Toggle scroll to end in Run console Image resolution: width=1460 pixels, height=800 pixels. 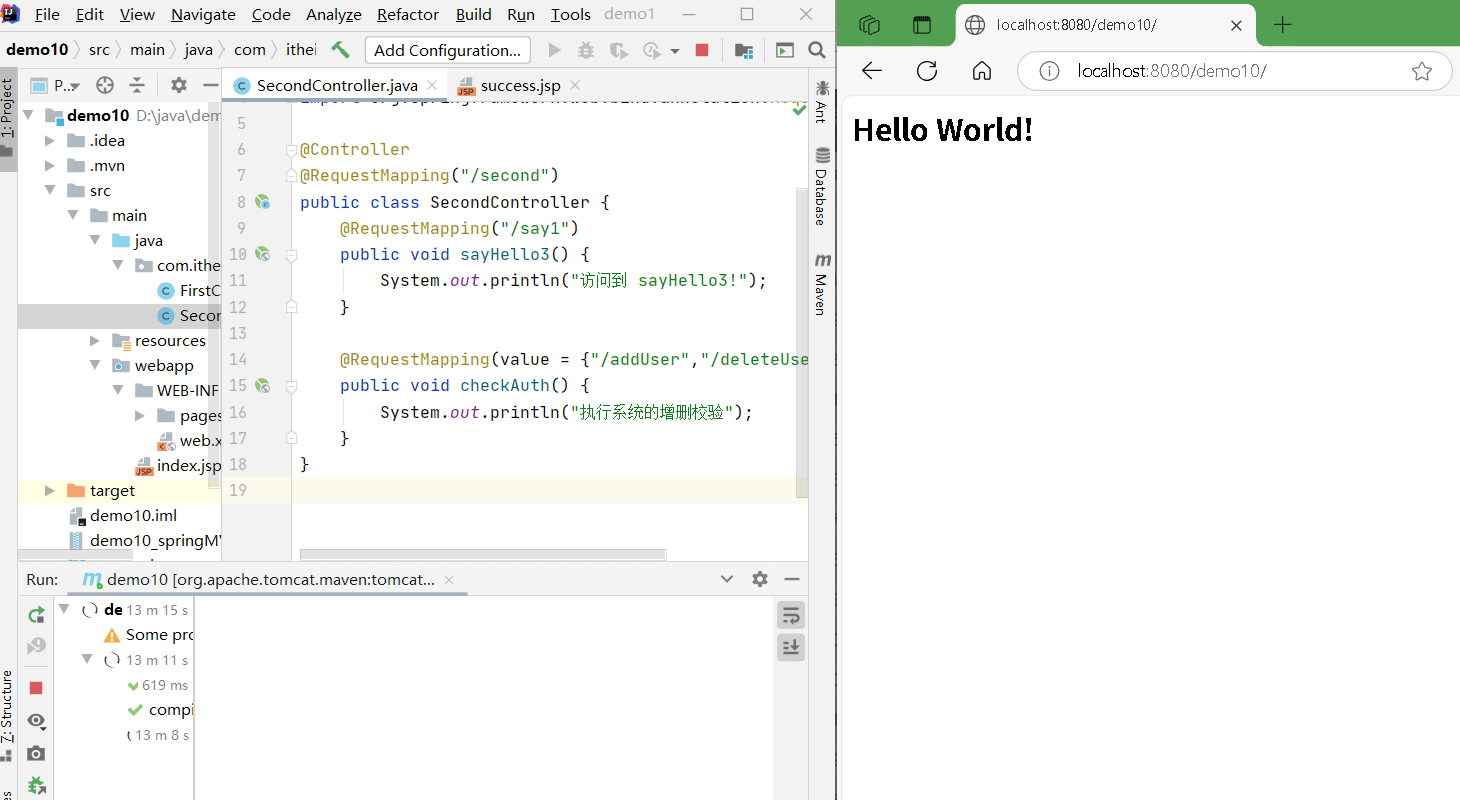(791, 648)
